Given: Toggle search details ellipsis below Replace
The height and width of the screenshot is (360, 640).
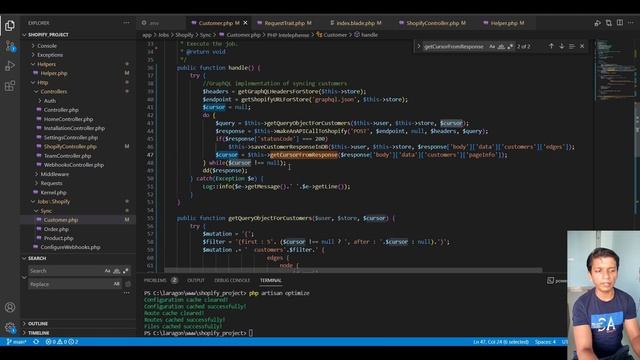Looking at the screenshot, I should tap(127, 293).
